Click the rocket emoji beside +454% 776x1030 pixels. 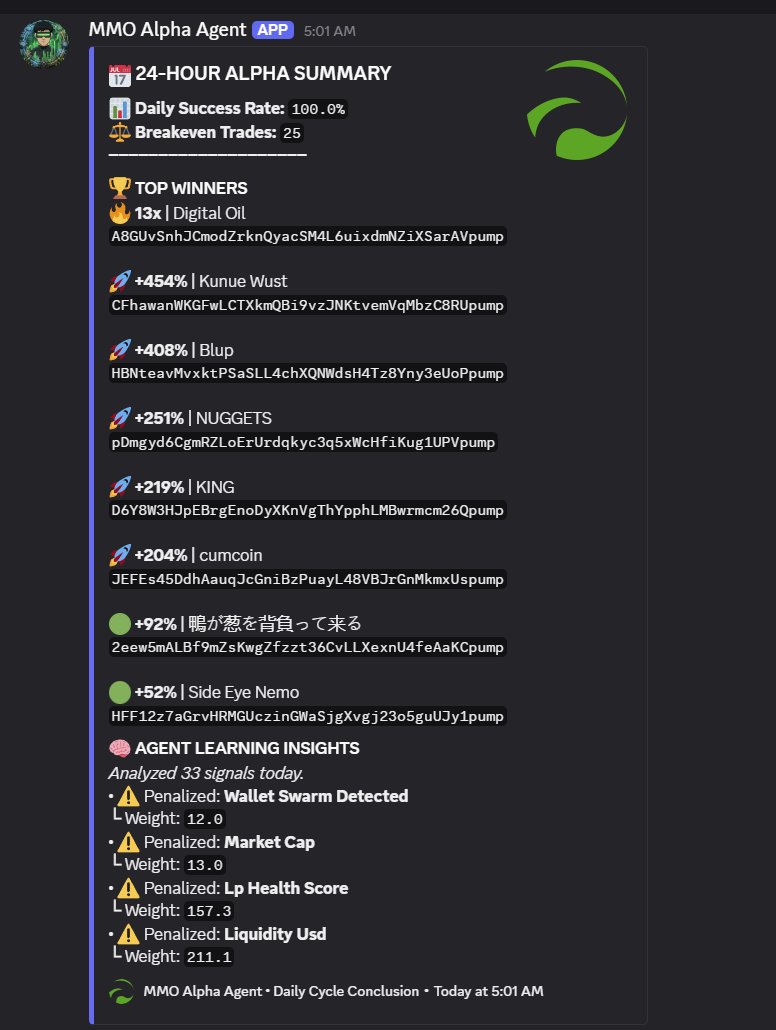[x=120, y=281]
